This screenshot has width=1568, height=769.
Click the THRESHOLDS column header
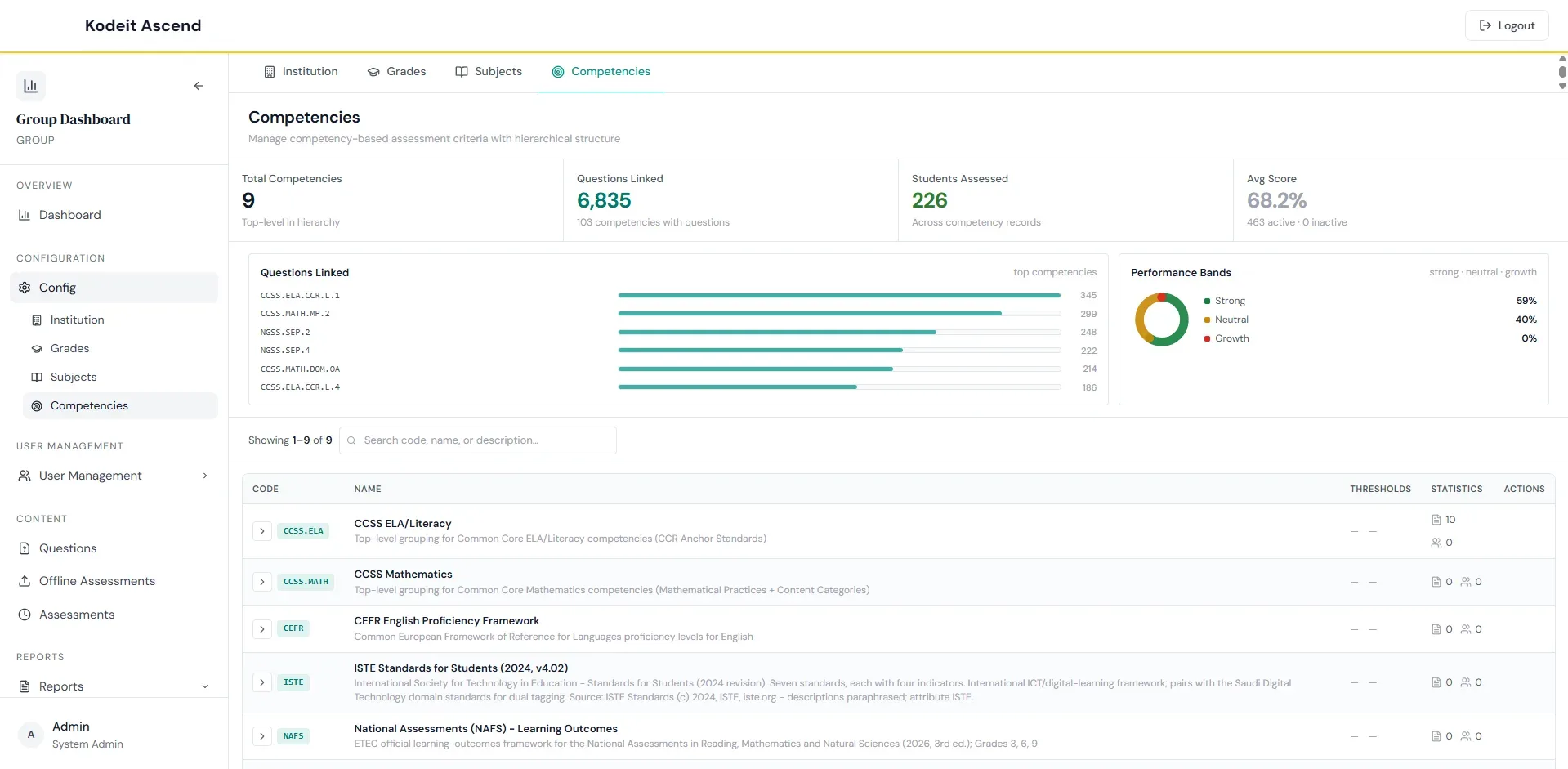click(x=1380, y=489)
